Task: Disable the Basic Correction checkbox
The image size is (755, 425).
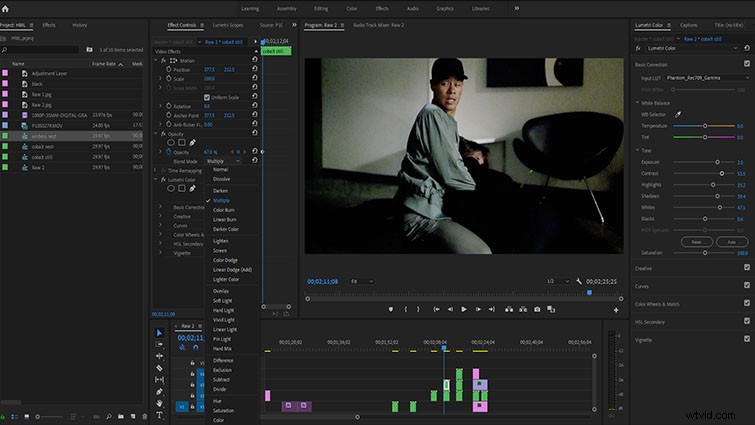Action: (x=747, y=64)
